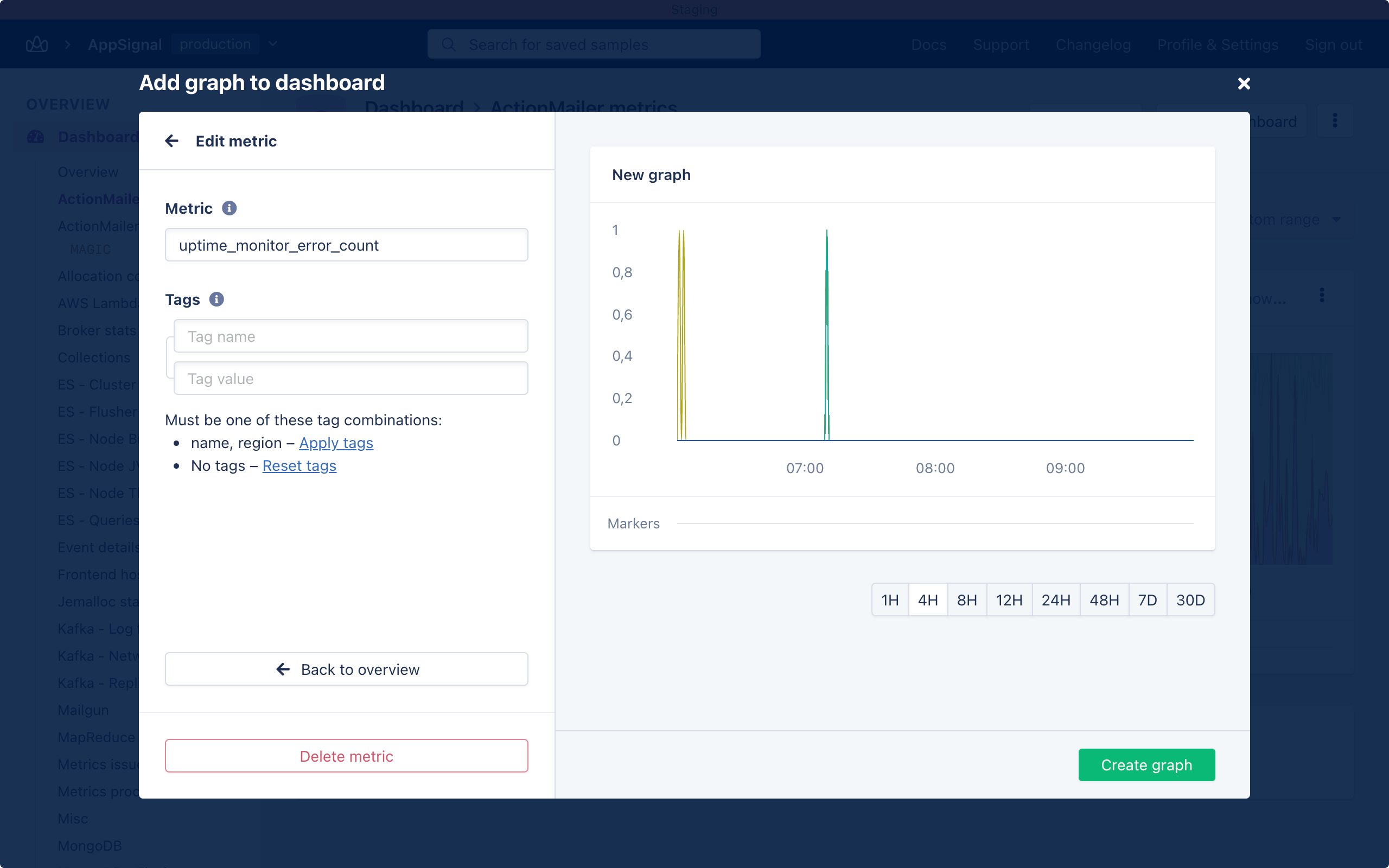Expand the production environment dropdown
The width and height of the screenshot is (1389, 868).
[273, 44]
